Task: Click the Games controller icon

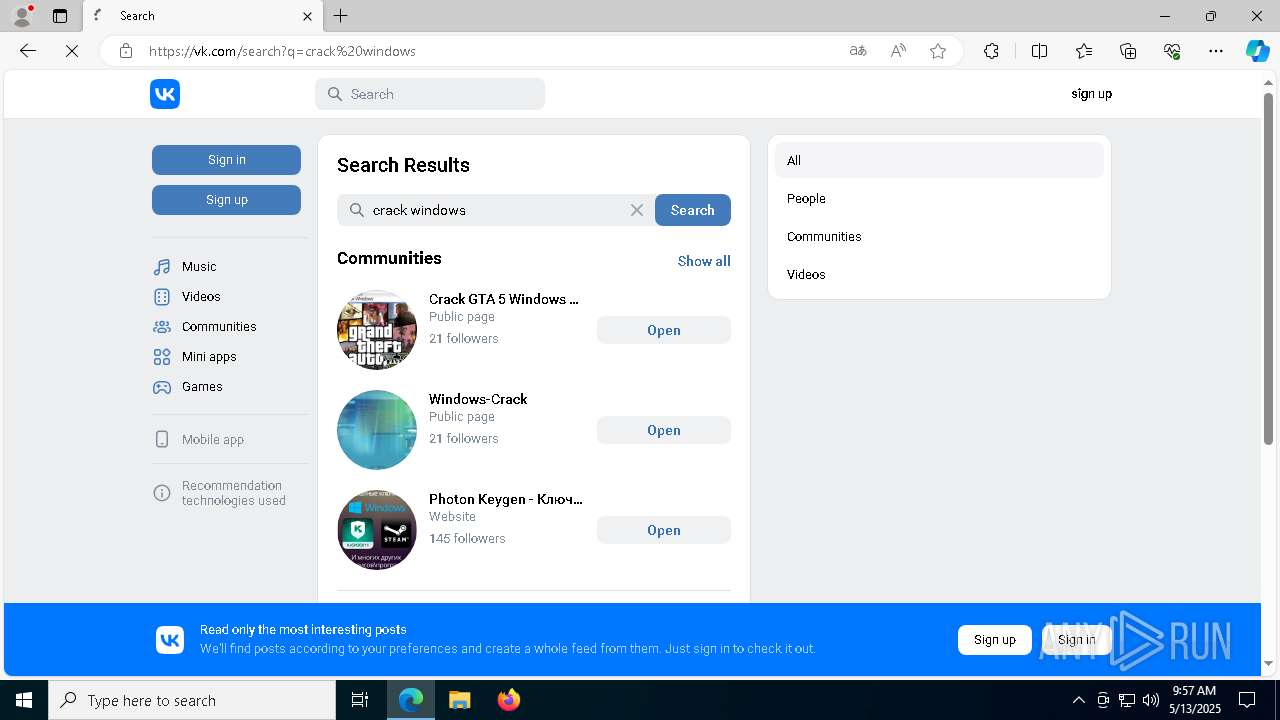Action: pos(162,387)
